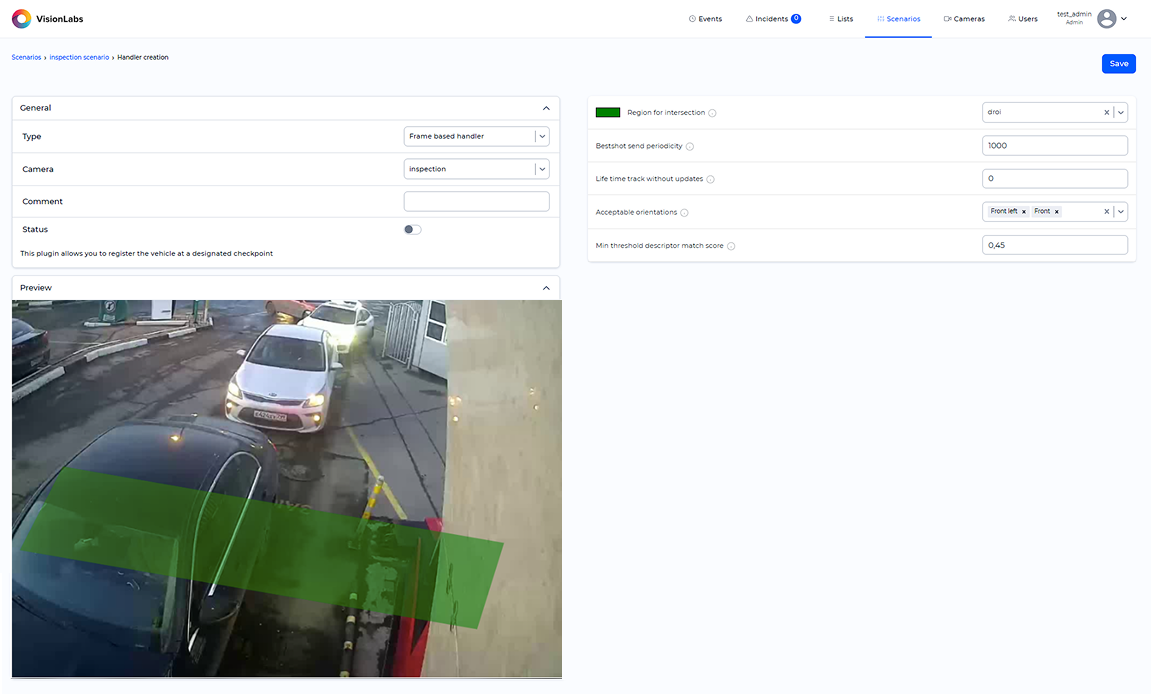This screenshot has width=1151, height=694.
Task: Focus the Comment input field
Action: (476, 202)
